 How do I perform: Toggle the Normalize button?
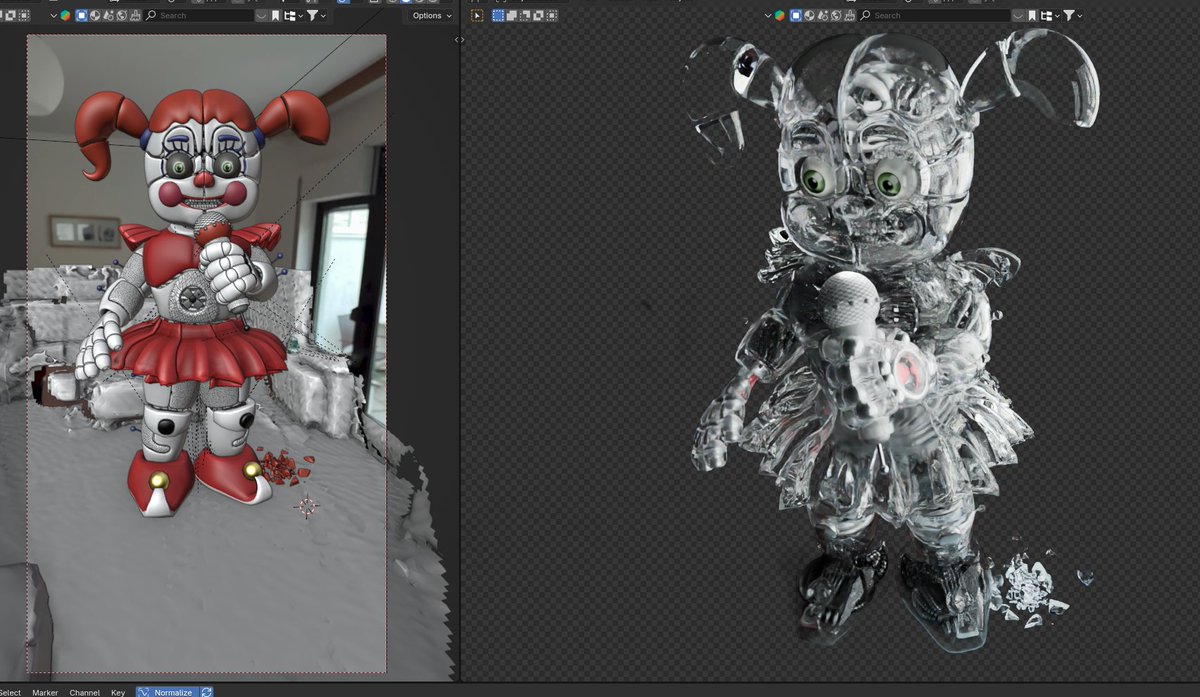[166, 691]
